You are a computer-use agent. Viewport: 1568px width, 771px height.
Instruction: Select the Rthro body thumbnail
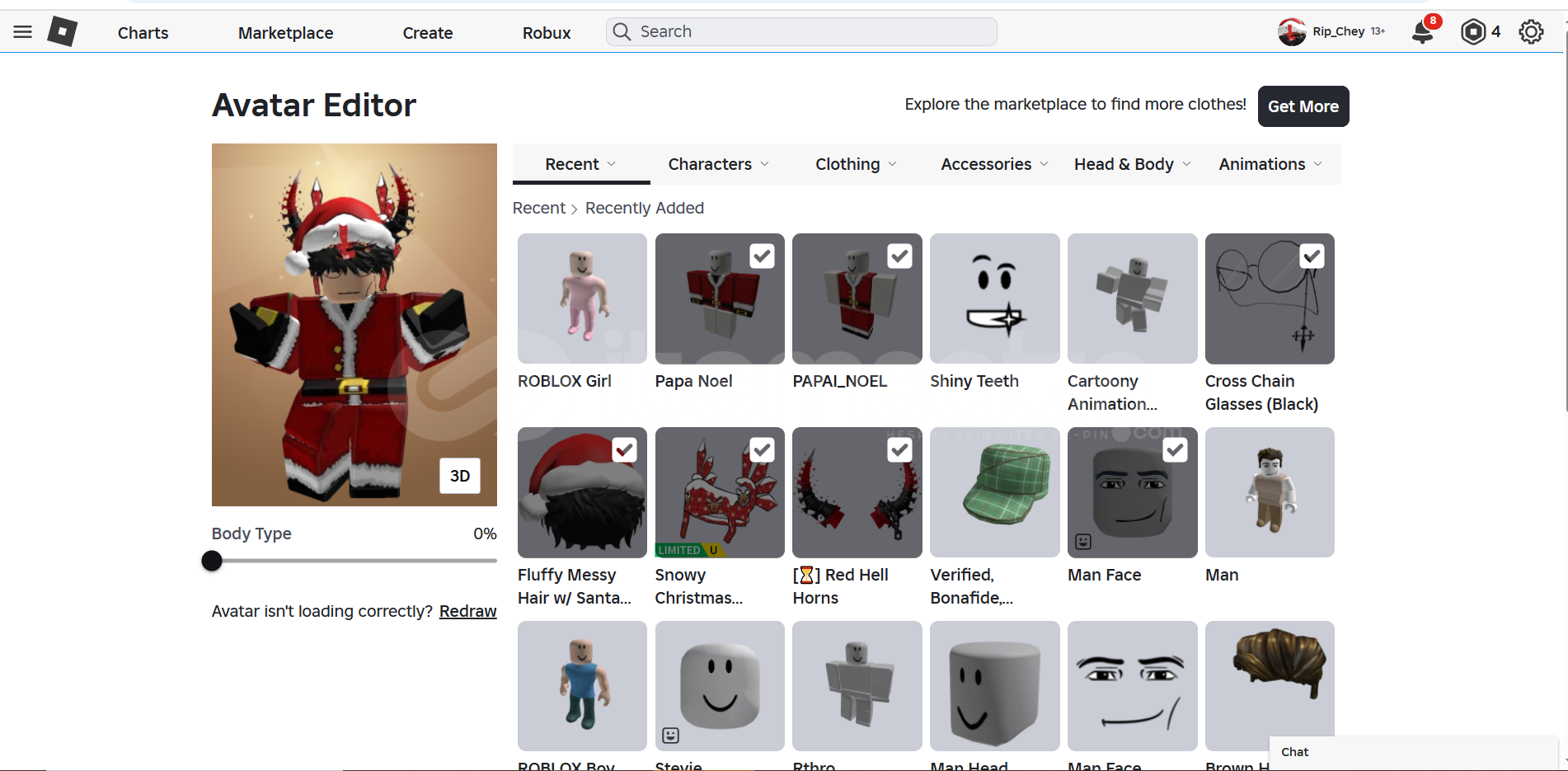coord(857,686)
